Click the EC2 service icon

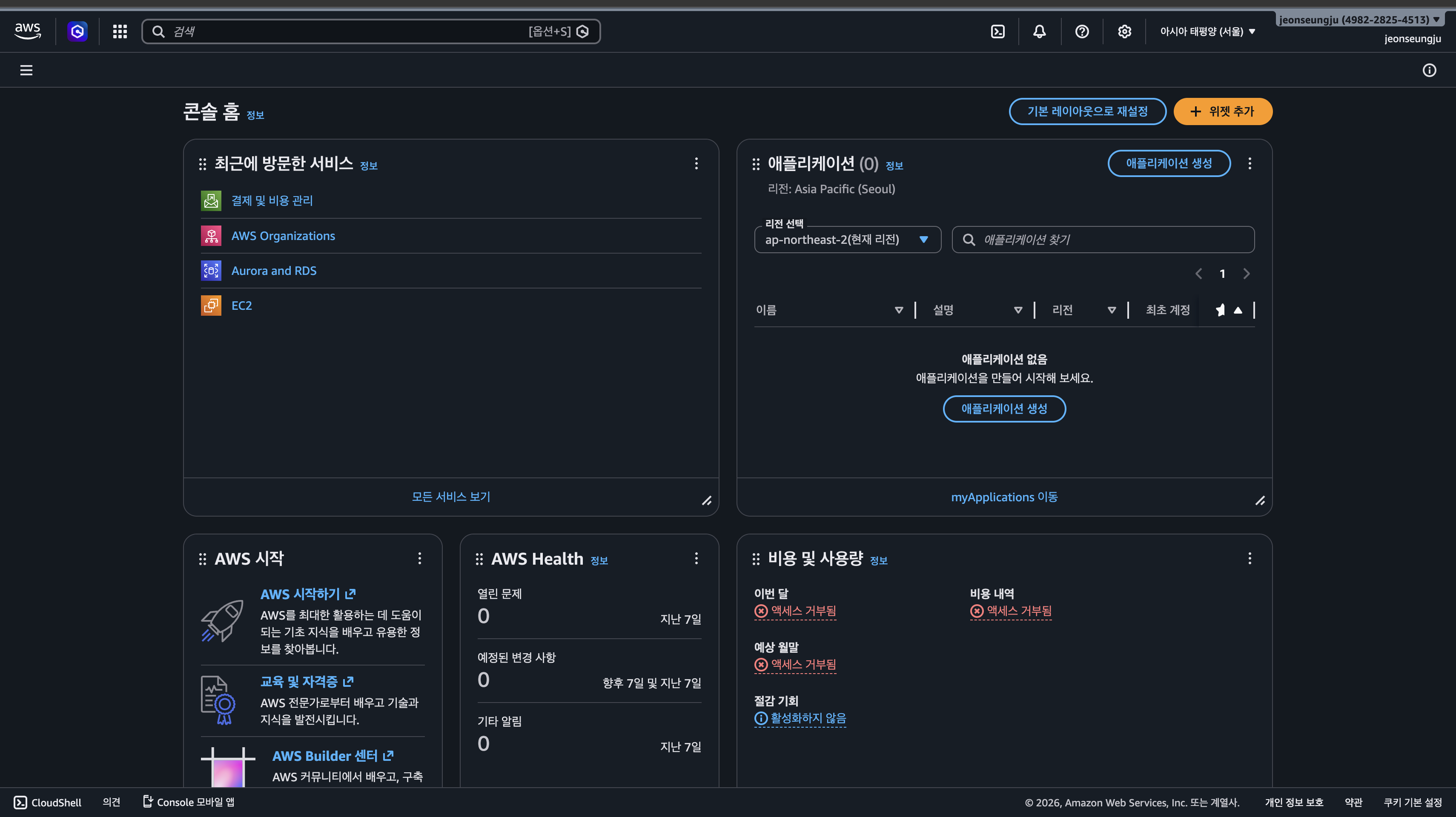coord(211,306)
